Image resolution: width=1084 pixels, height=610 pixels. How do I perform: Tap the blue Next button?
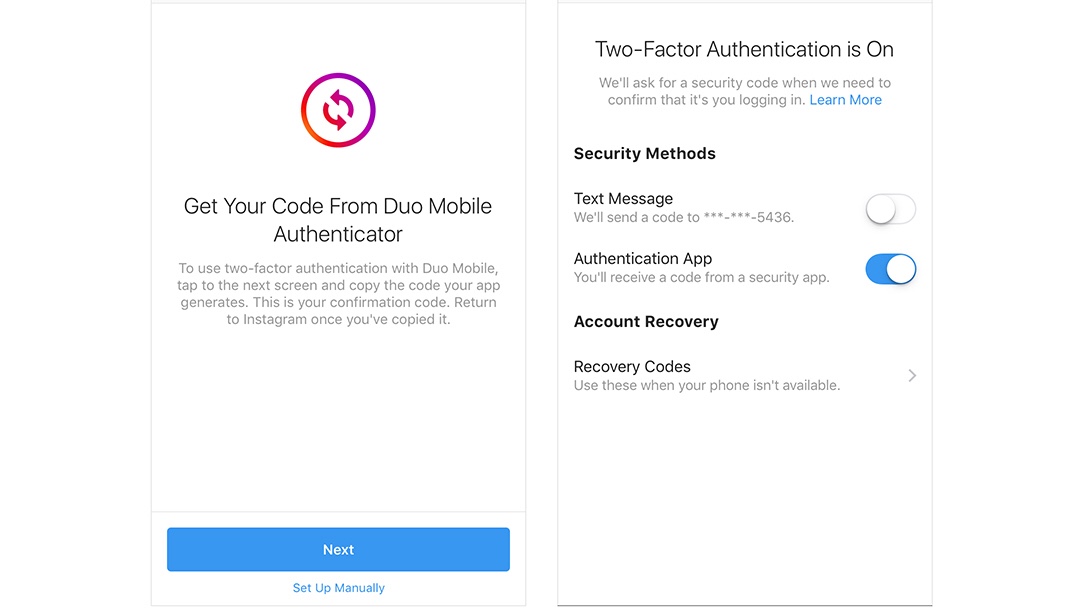338,549
